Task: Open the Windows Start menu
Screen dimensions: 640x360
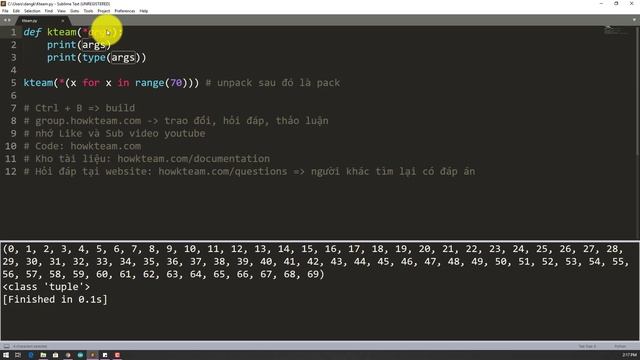Action: (x=6, y=355)
